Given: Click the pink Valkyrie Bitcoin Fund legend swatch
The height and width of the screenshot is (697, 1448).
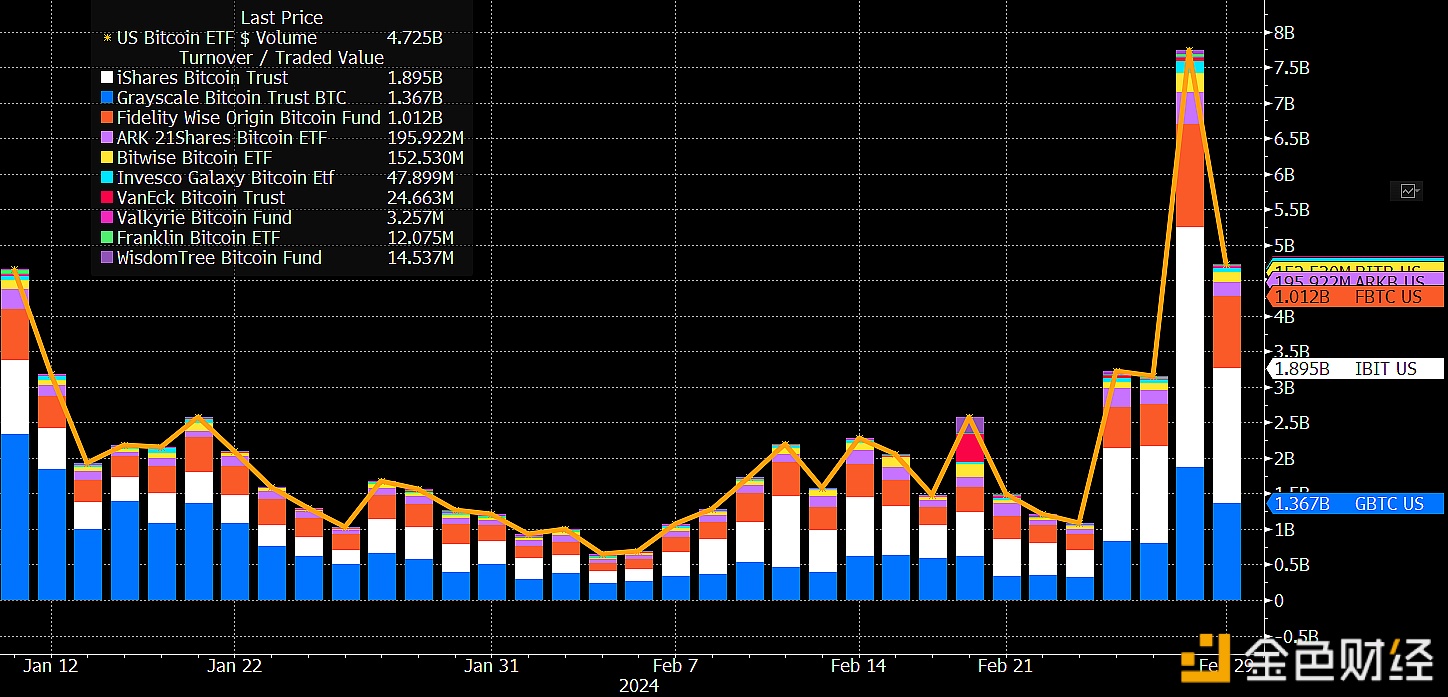Looking at the screenshot, I should click(x=107, y=218).
